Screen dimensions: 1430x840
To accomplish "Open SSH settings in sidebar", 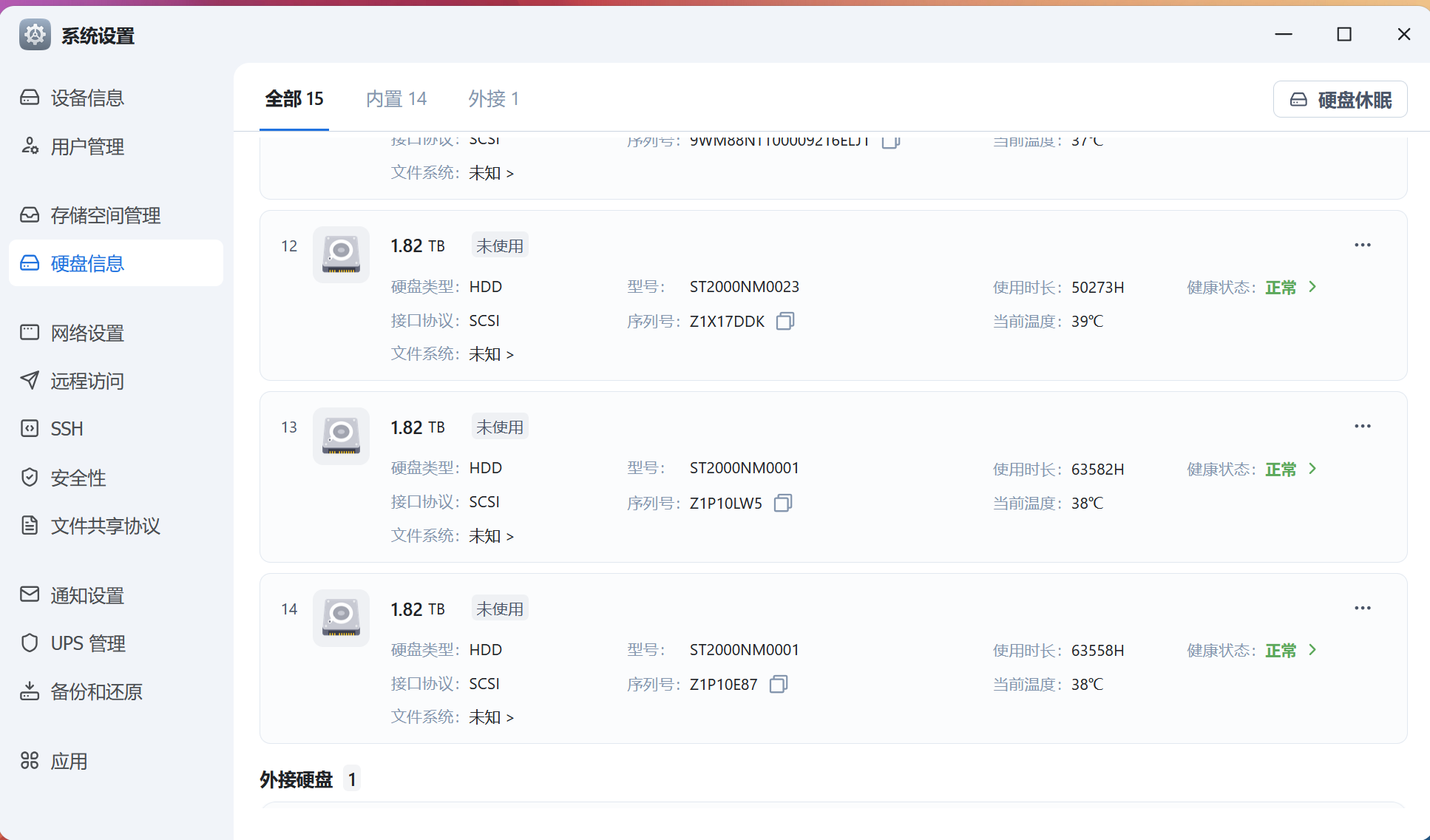I will [67, 429].
